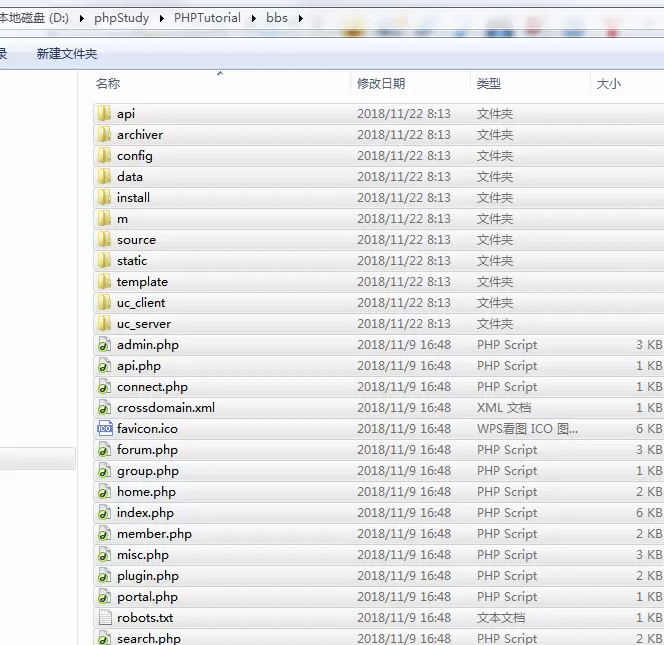Image resolution: width=664 pixels, height=645 pixels.
Task: Sort by 大小 column header
Action: tap(608, 84)
